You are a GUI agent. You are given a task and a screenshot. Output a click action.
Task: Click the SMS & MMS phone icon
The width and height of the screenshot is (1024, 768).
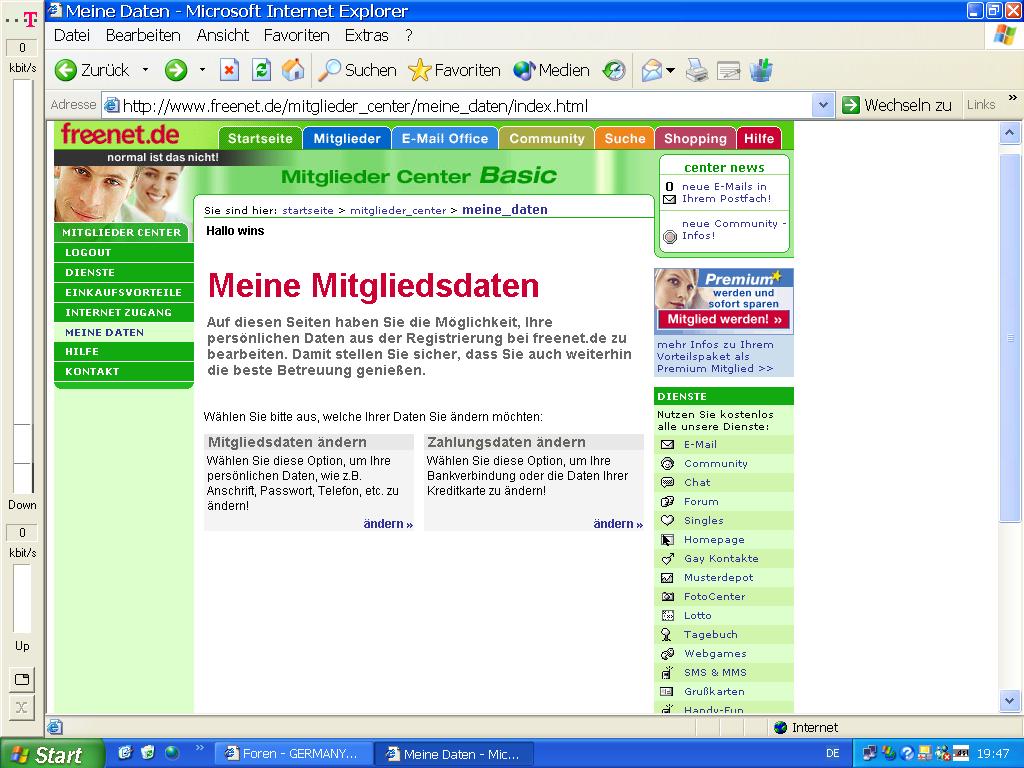667,672
